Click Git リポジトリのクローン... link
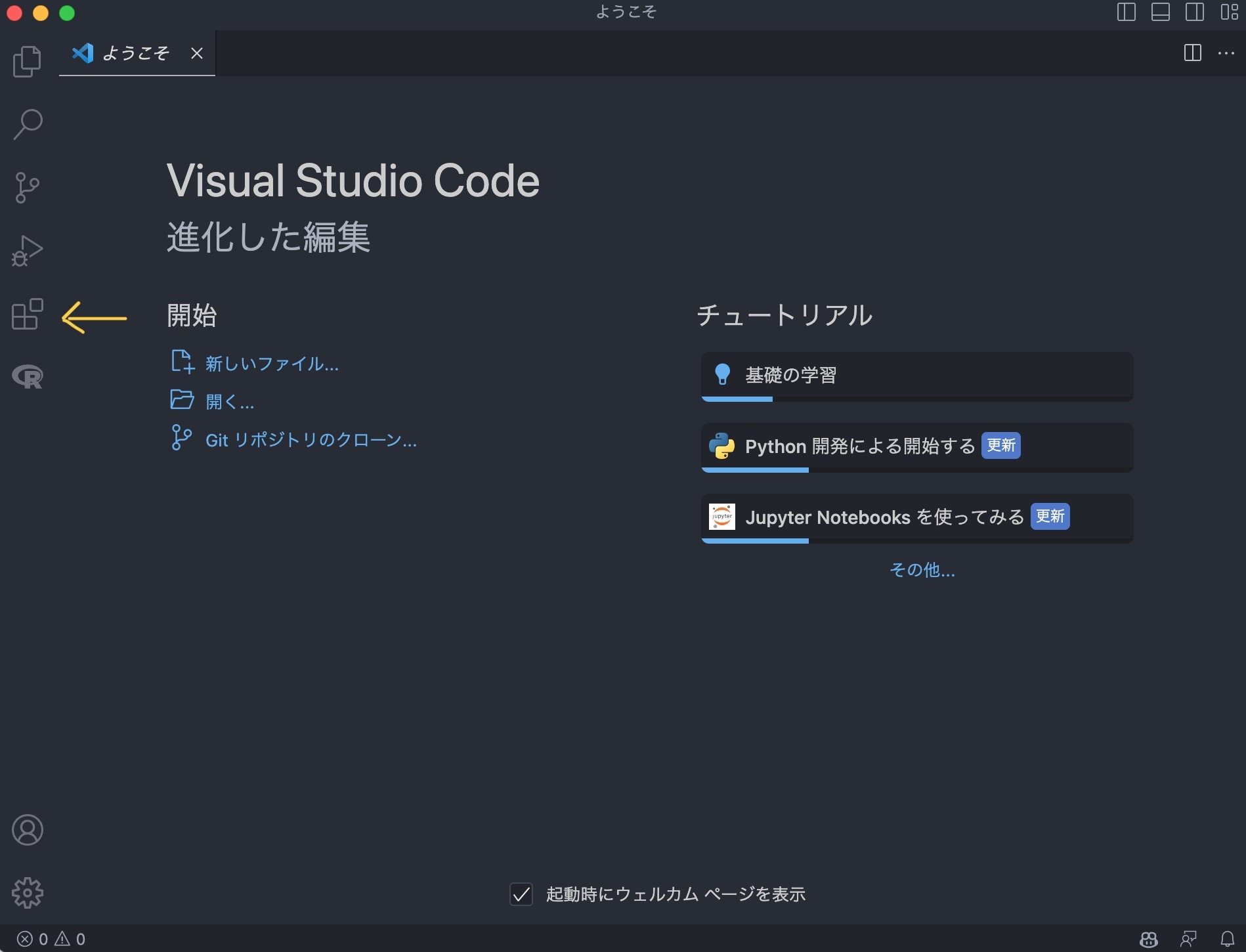1246x952 pixels. tap(311, 440)
